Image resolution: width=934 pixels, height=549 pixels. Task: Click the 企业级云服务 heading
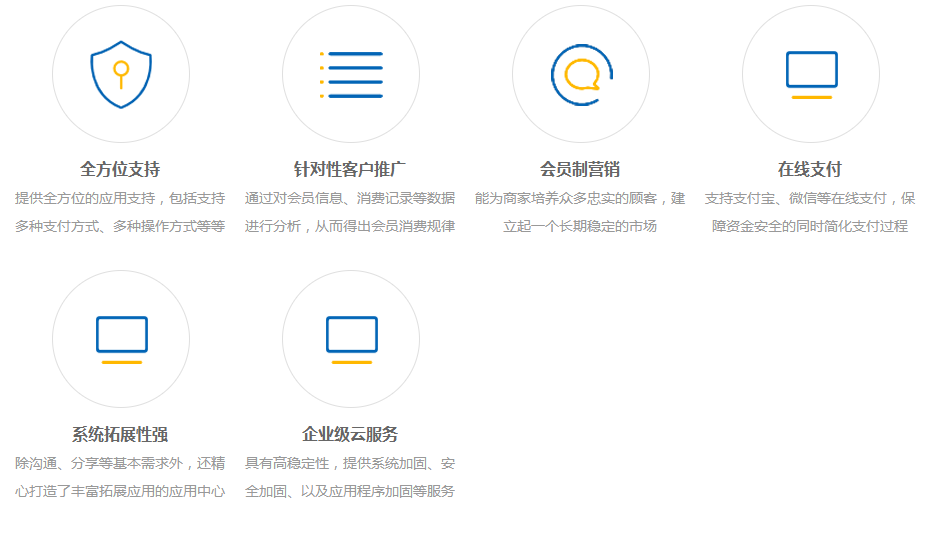pos(350,434)
